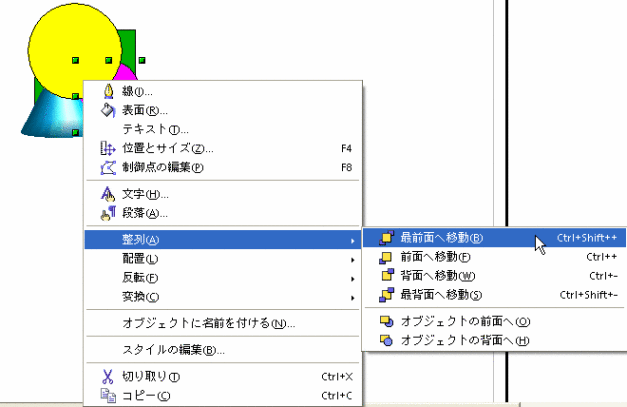The width and height of the screenshot is (627, 407).
Task: Click the 最前面へ移動 bring-to-front icon
Action: 386,237
